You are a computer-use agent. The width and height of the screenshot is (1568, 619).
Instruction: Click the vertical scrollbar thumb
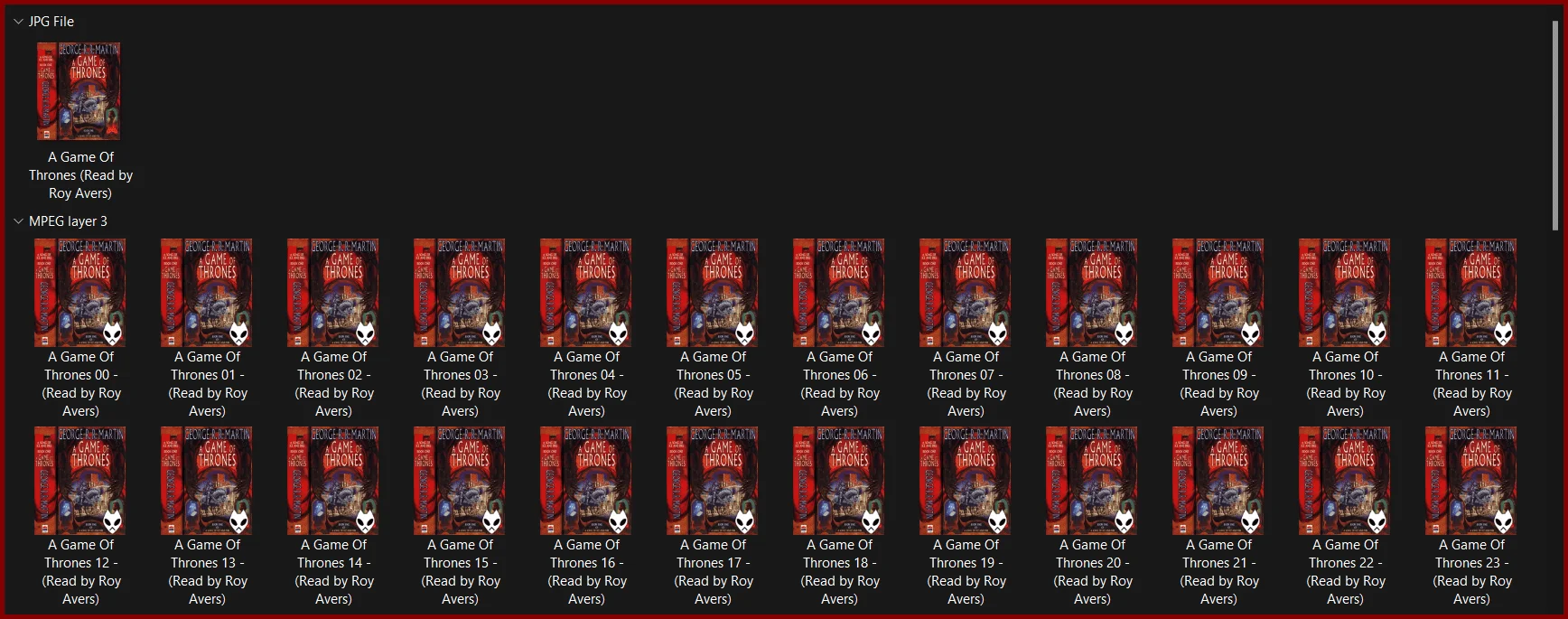tap(1554, 126)
